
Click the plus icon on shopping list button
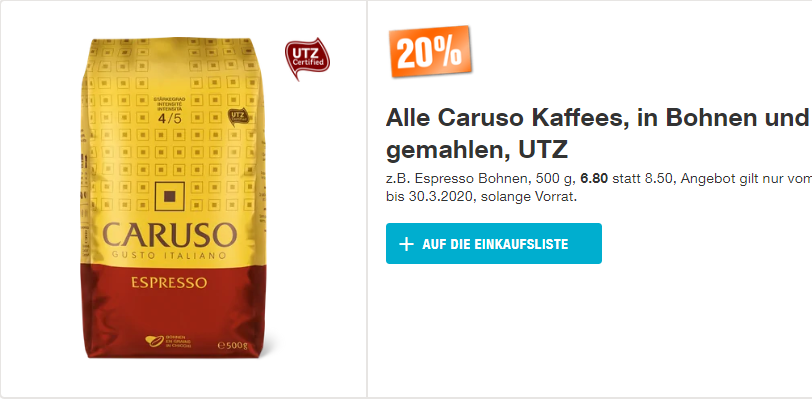407,244
